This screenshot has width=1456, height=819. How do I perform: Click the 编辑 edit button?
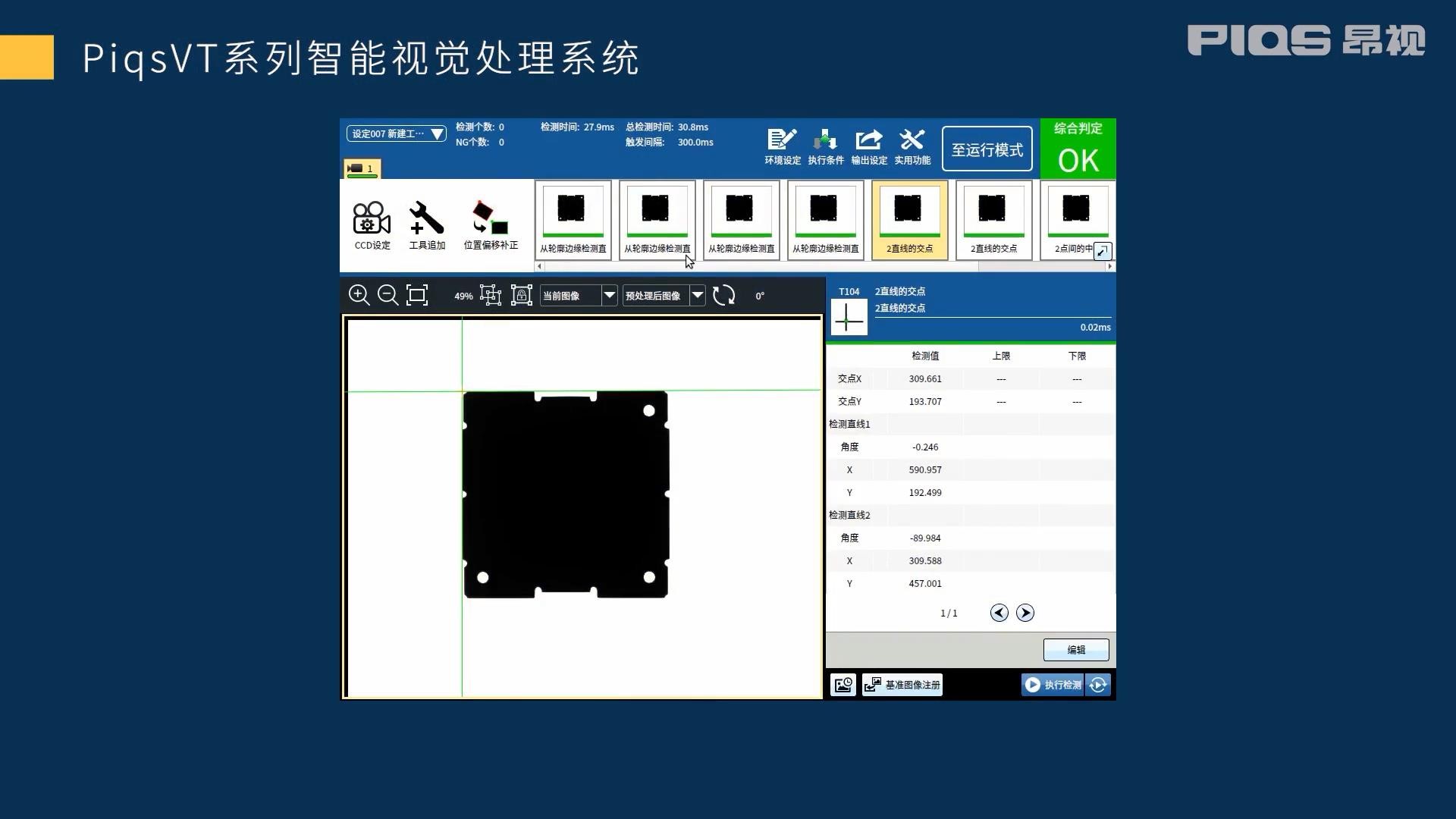(x=1075, y=650)
